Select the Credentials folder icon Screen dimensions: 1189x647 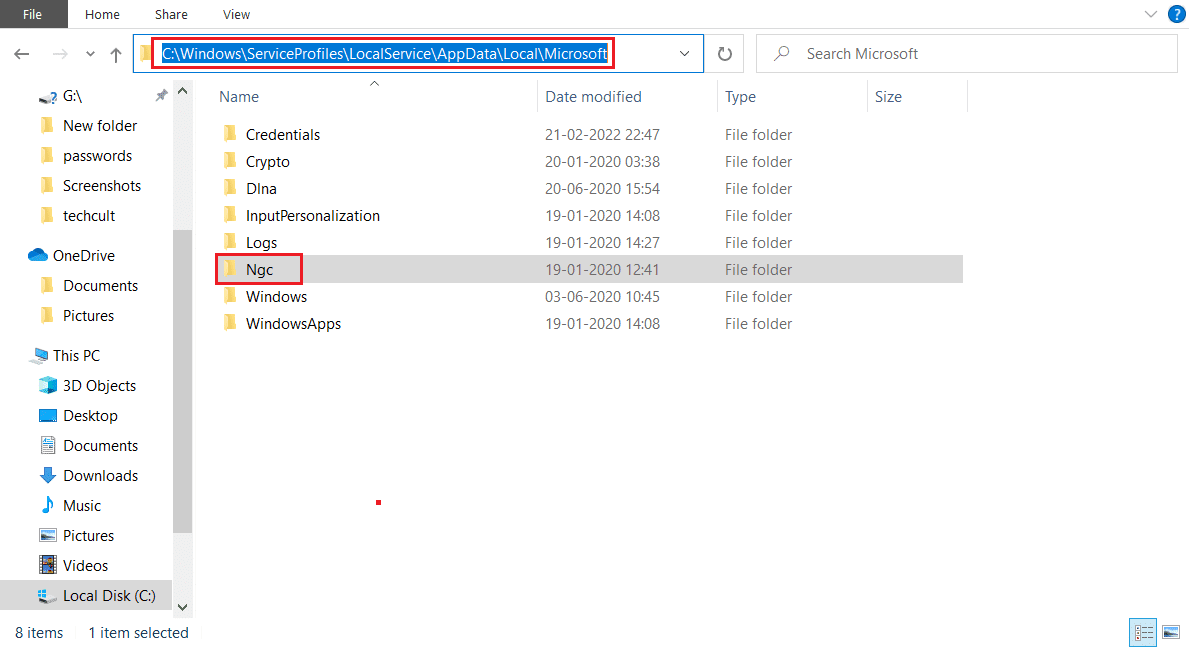(x=230, y=134)
